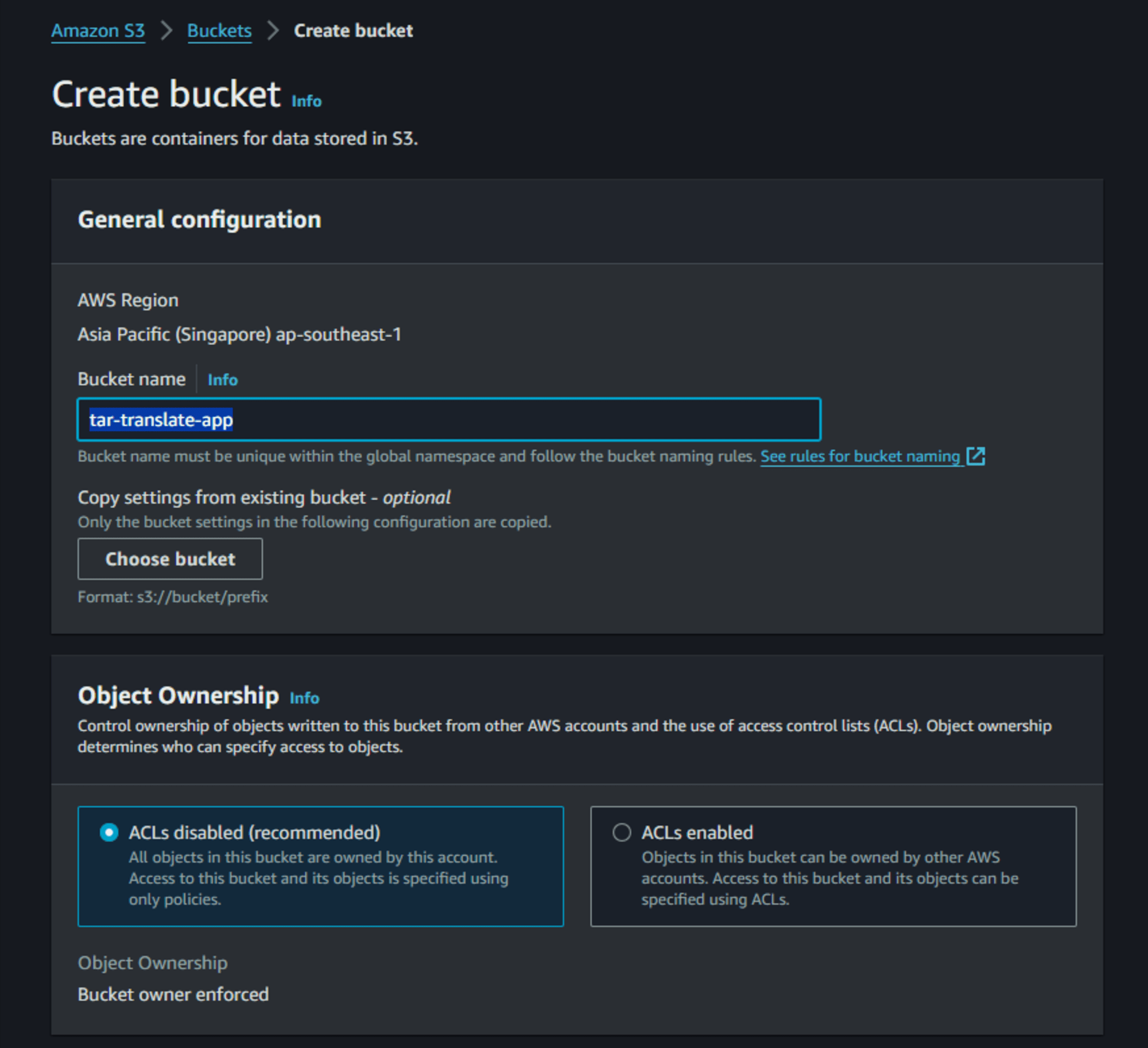Open Info link beside Object Ownership

304,698
